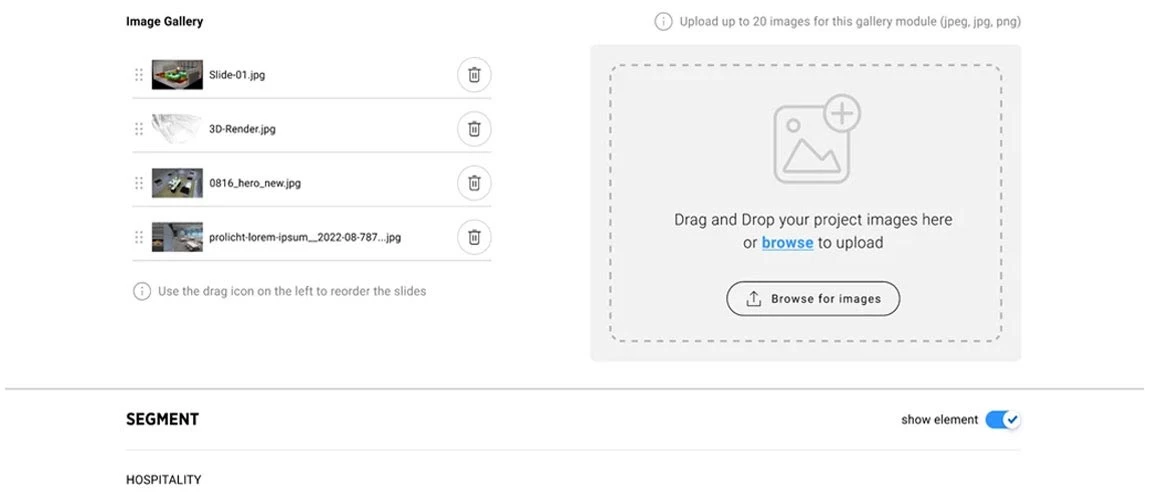Click the drag handle beside 0816_hero_new.jpg

(139, 183)
